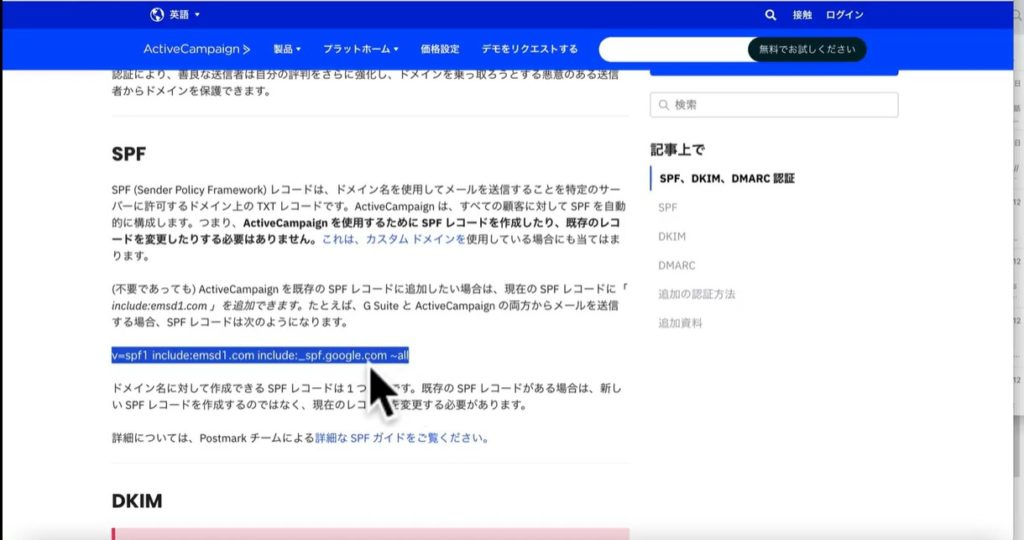Image resolution: width=1024 pixels, height=540 pixels.
Task: Expand the プラットフォーム menu dropdown
Action: click(360, 49)
